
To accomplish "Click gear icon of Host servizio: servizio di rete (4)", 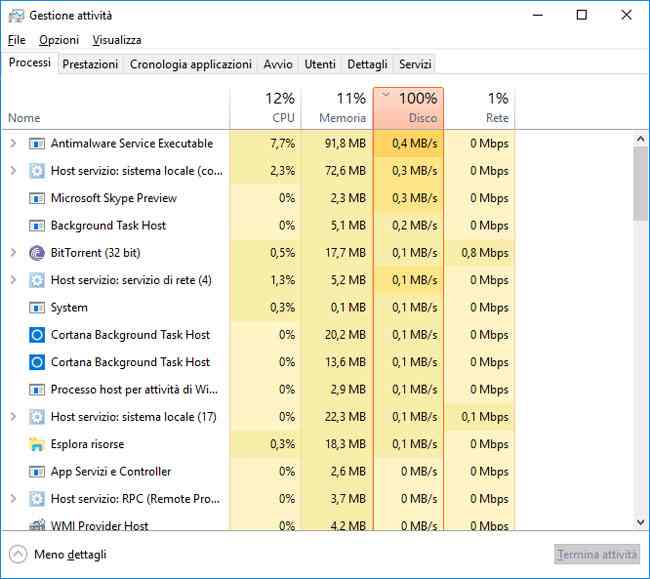I will [36, 280].
